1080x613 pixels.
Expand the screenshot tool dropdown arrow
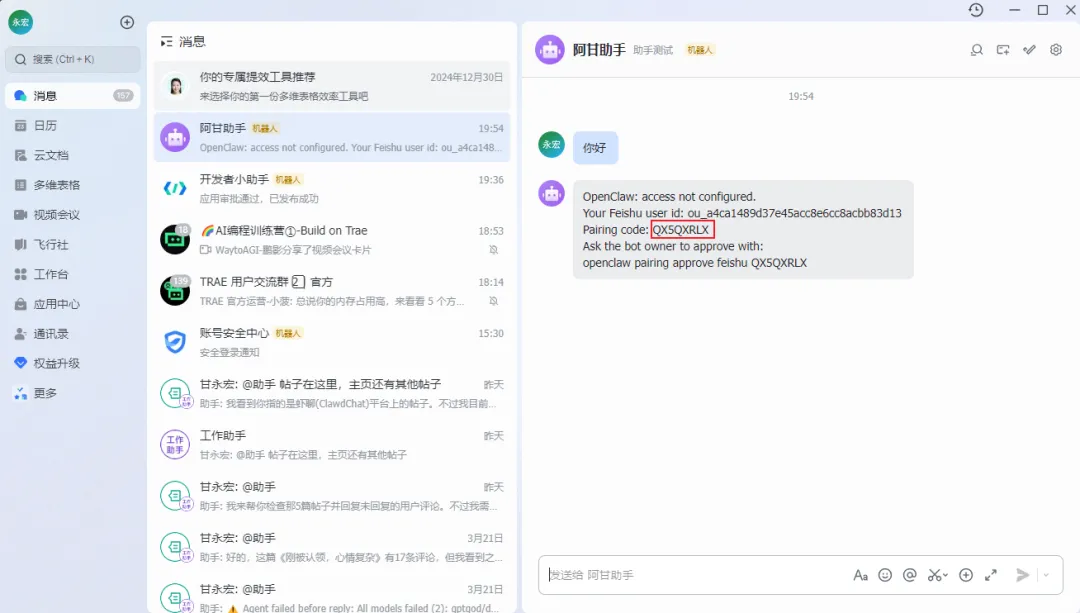click(x=946, y=575)
